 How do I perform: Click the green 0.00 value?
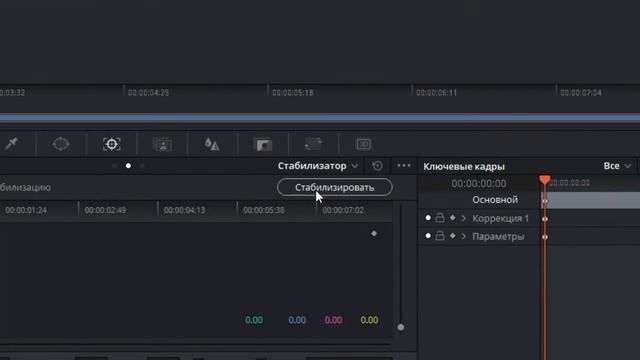[254, 320]
